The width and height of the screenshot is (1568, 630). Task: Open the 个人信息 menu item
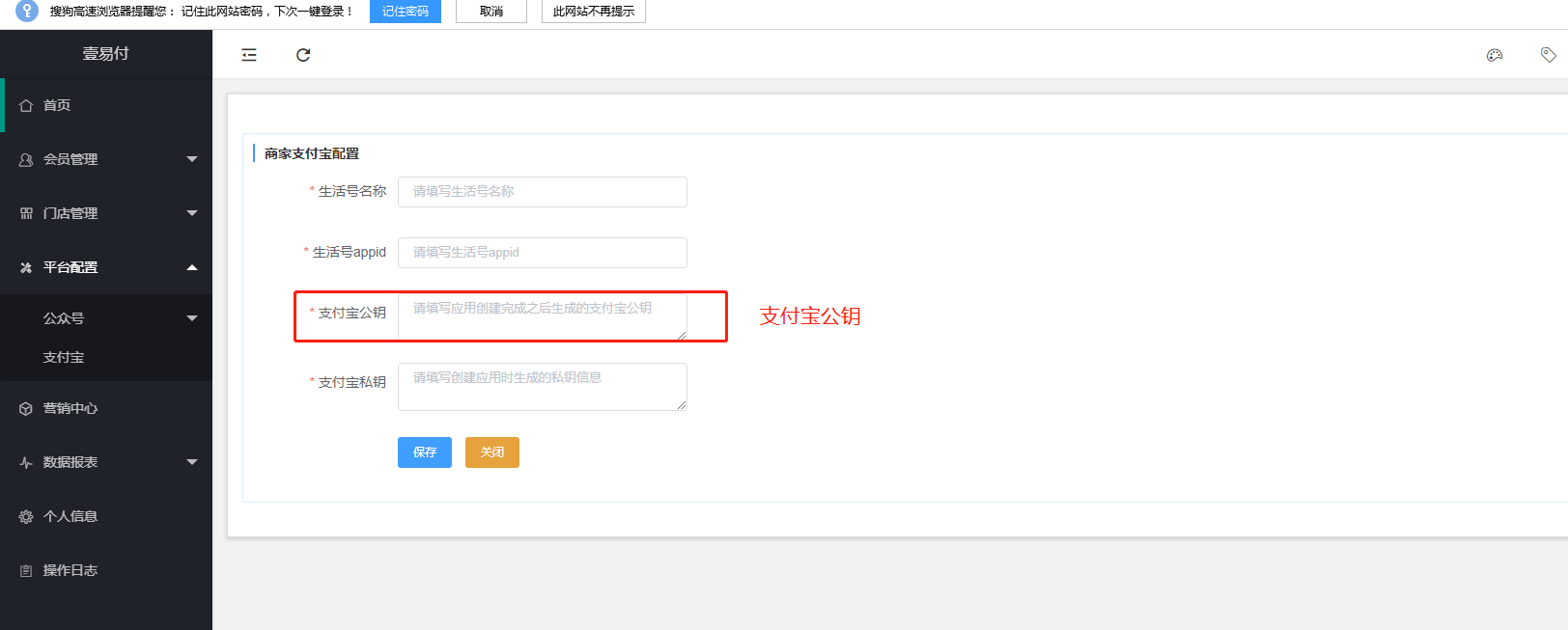[106, 516]
